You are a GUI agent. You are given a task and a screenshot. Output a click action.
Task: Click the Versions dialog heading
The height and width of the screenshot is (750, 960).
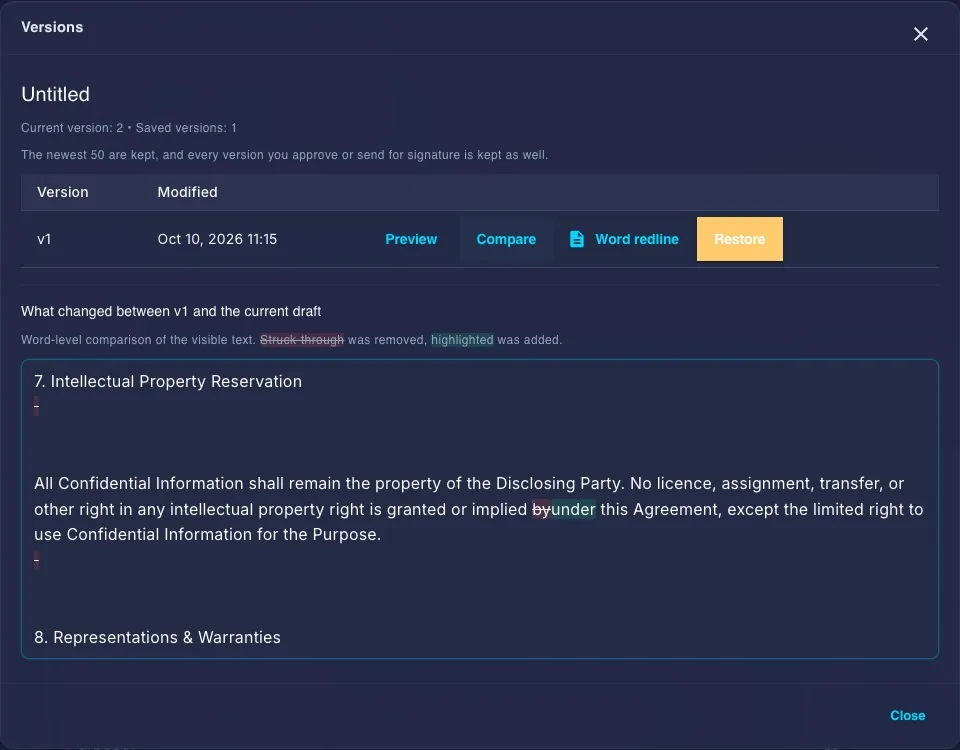click(52, 27)
